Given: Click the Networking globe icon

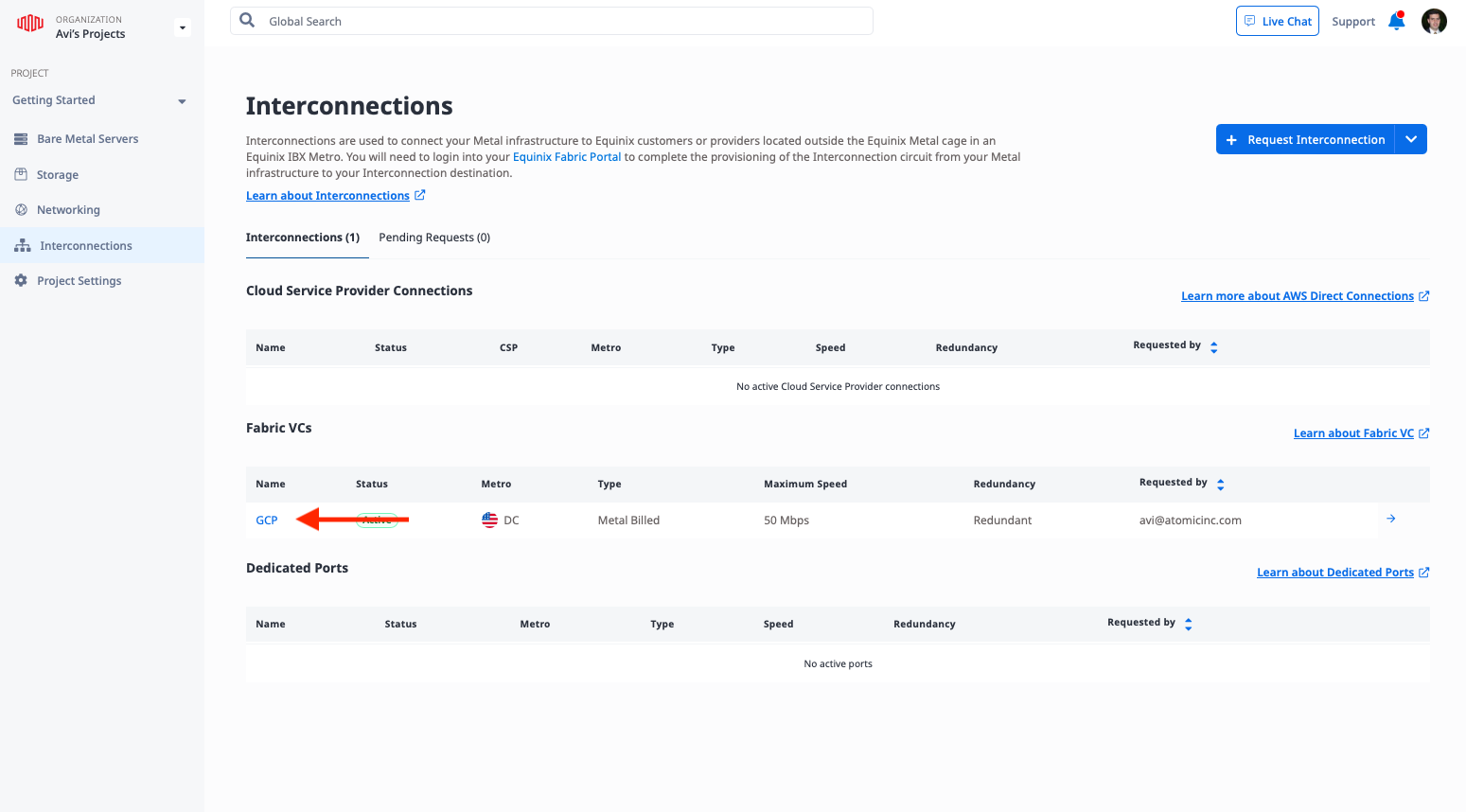Looking at the screenshot, I should tap(21, 209).
